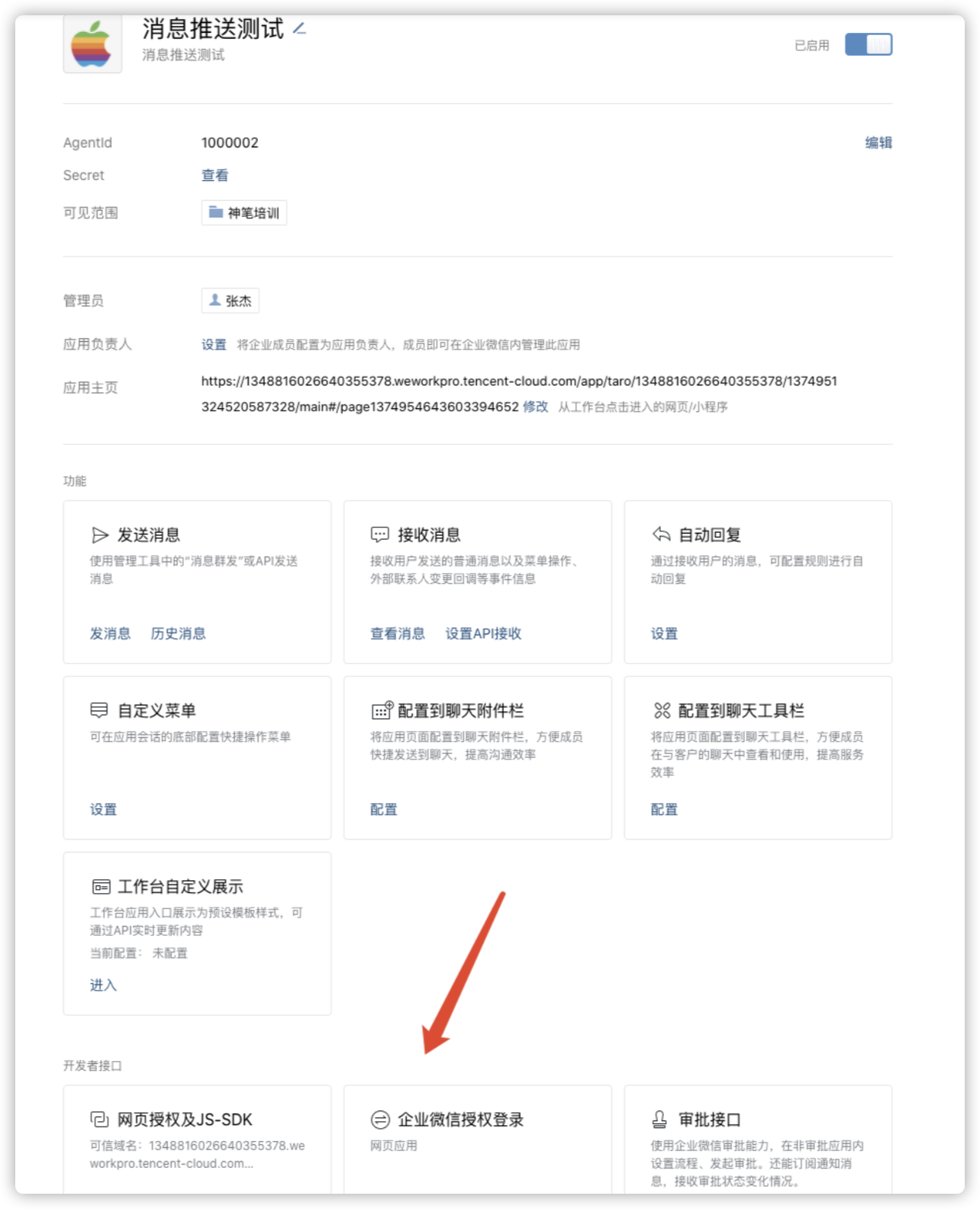Viewport: 980px width, 1209px height.
Task: Click the 企业微信授权登录 icon
Action: 380,1120
